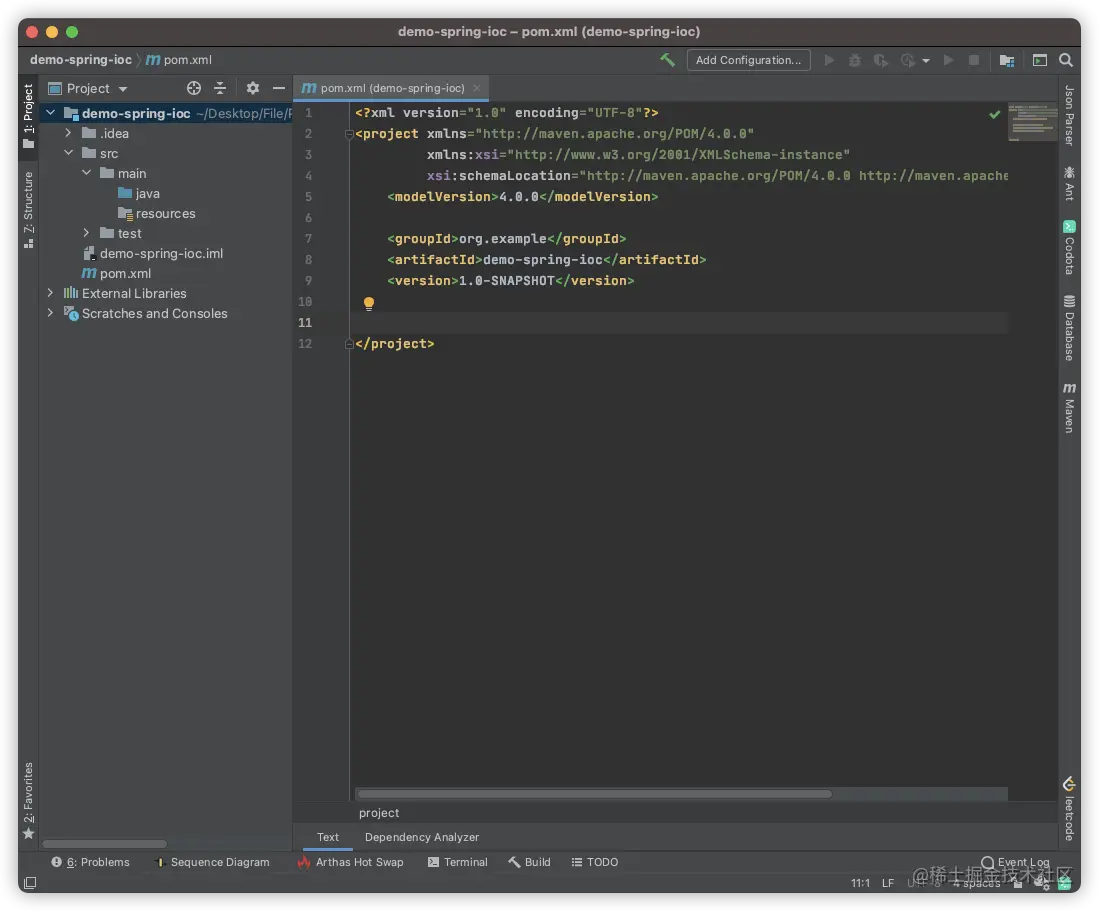
Task: Click the locate target icon in Project panel
Action: tap(194, 88)
